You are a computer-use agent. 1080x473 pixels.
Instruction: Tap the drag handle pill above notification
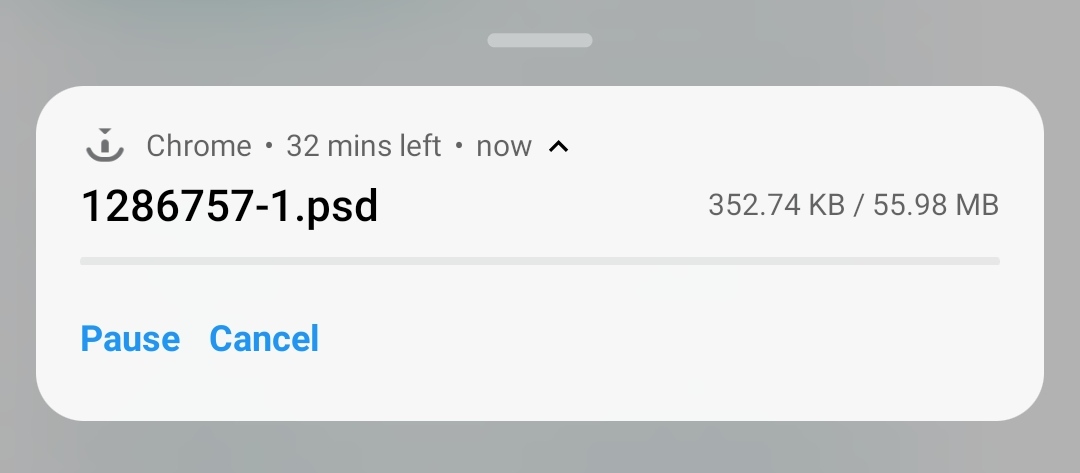click(x=540, y=40)
